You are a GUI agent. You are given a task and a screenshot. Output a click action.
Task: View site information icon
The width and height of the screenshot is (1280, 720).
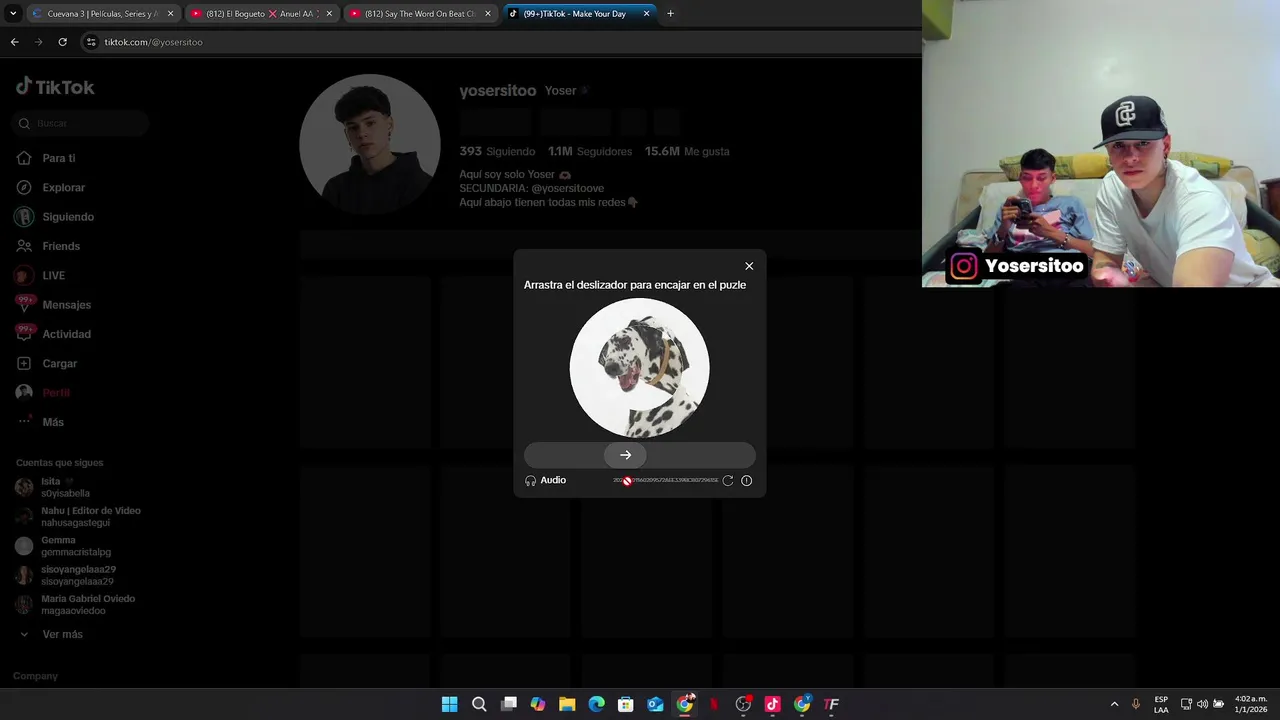click(x=91, y=42)
